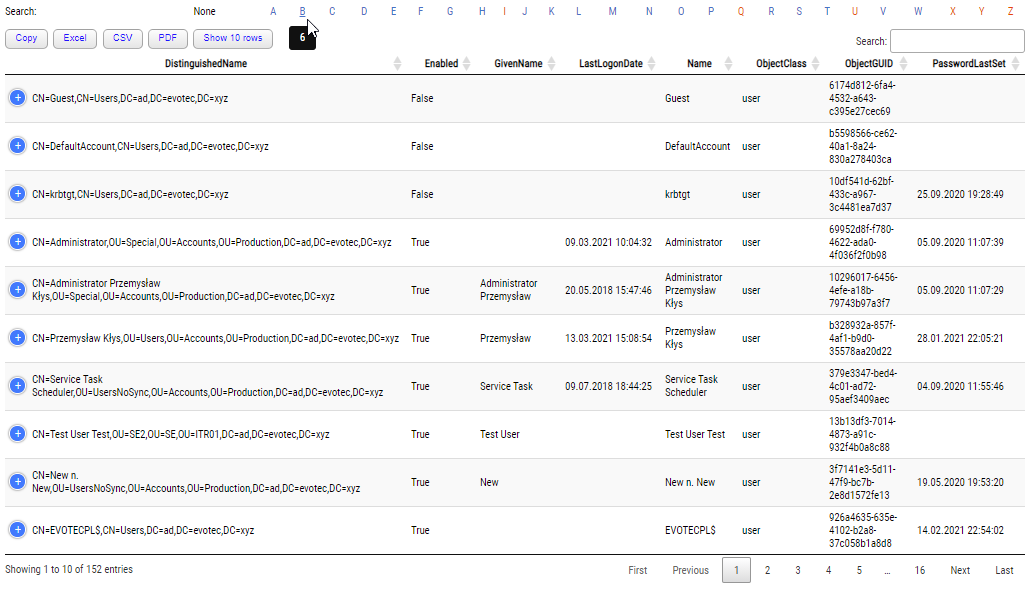The width and height of the screenshot is (1030, 607).
Task: Select the letter Z filter
Action: (x=1012, y=10)
